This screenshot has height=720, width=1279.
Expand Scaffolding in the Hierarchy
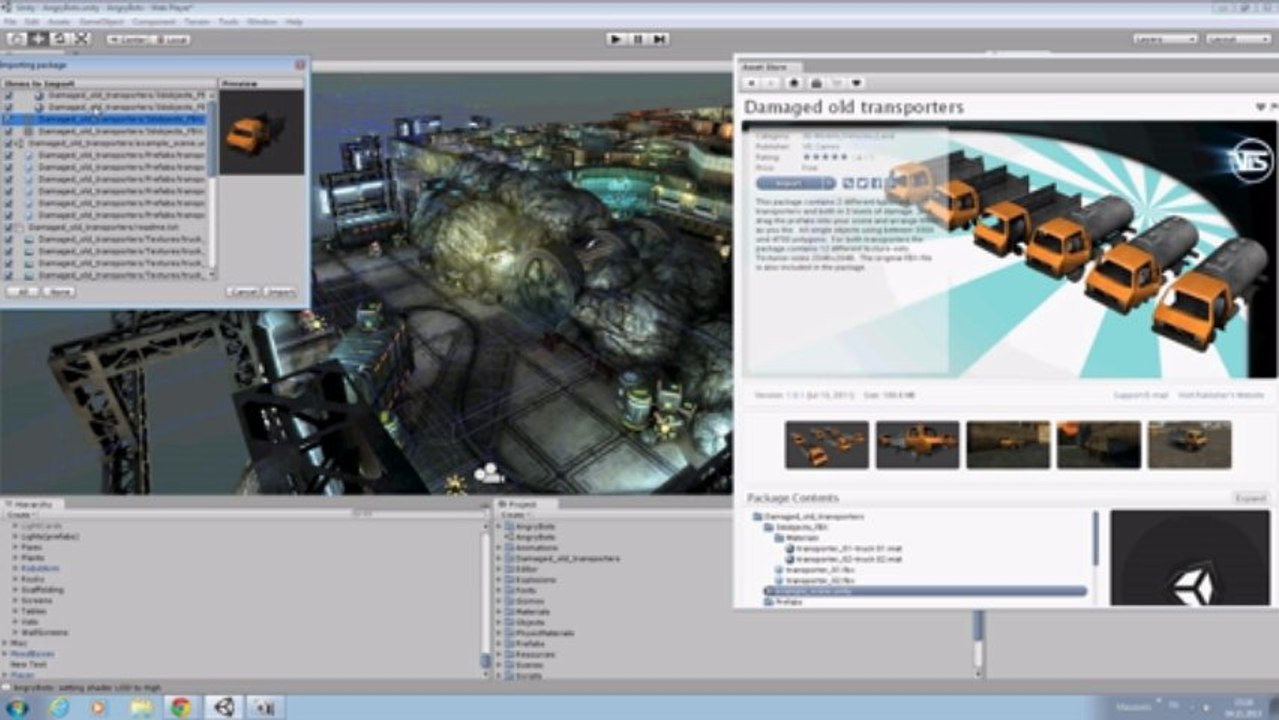pyautogui.click(x=15, y=590)
